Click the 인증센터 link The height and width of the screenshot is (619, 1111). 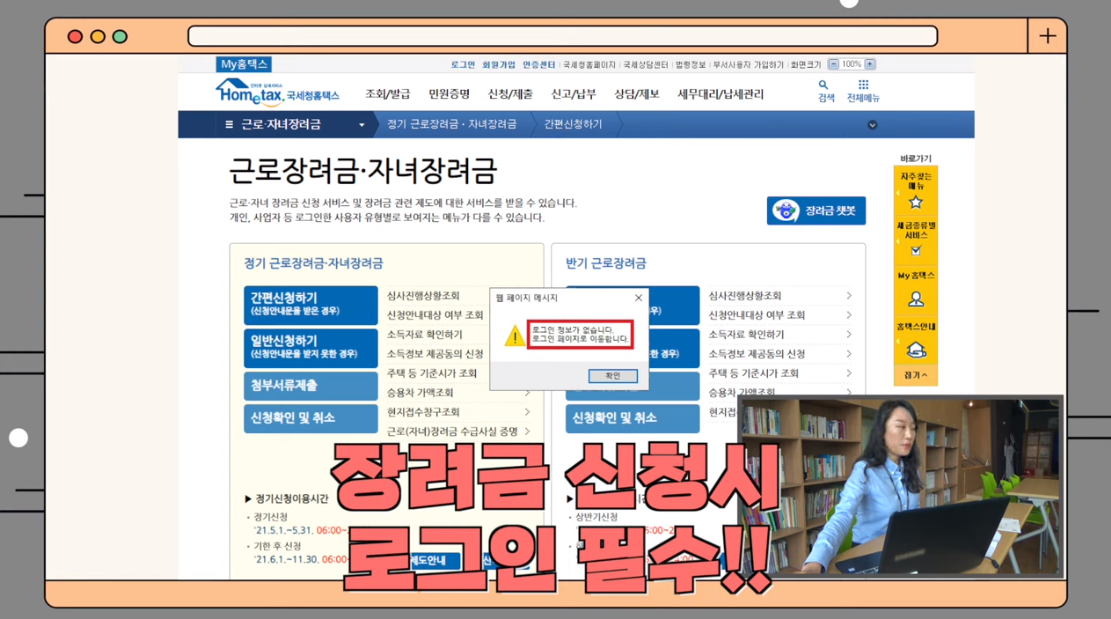539,64
